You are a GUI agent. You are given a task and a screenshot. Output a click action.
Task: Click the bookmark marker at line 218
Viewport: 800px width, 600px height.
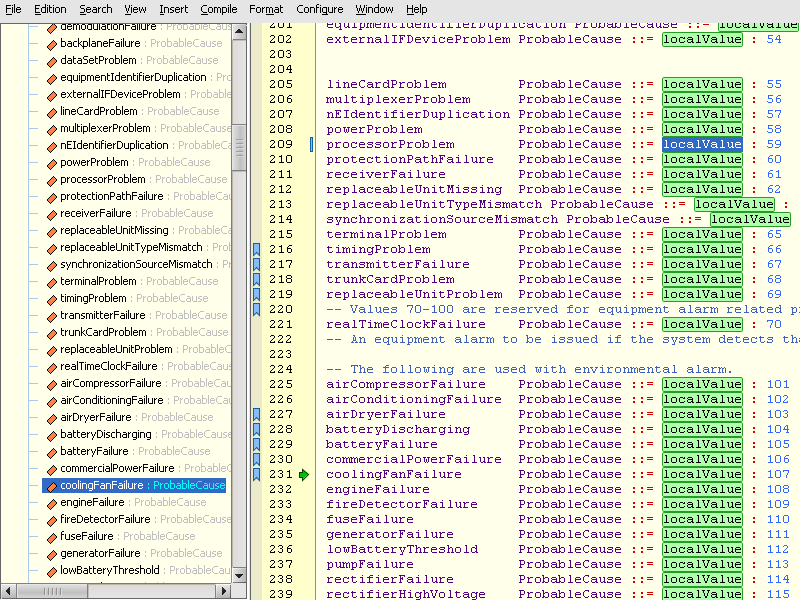257,279
